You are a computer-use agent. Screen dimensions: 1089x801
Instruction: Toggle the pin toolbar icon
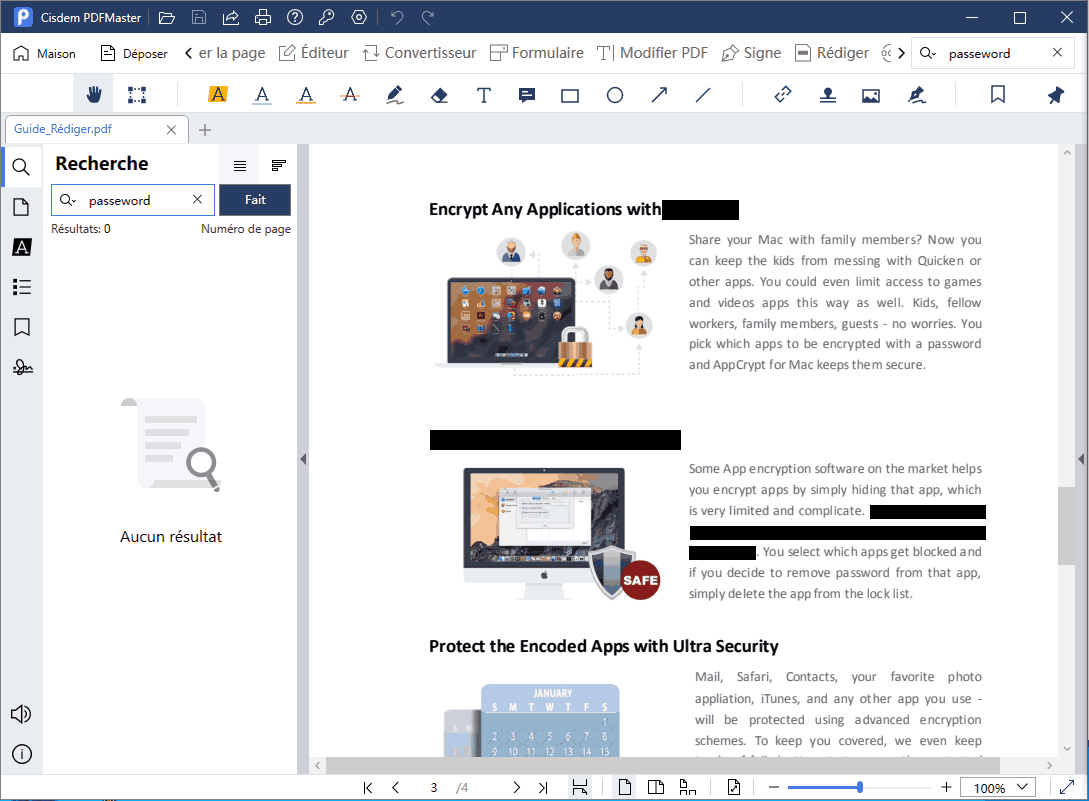1055,95
